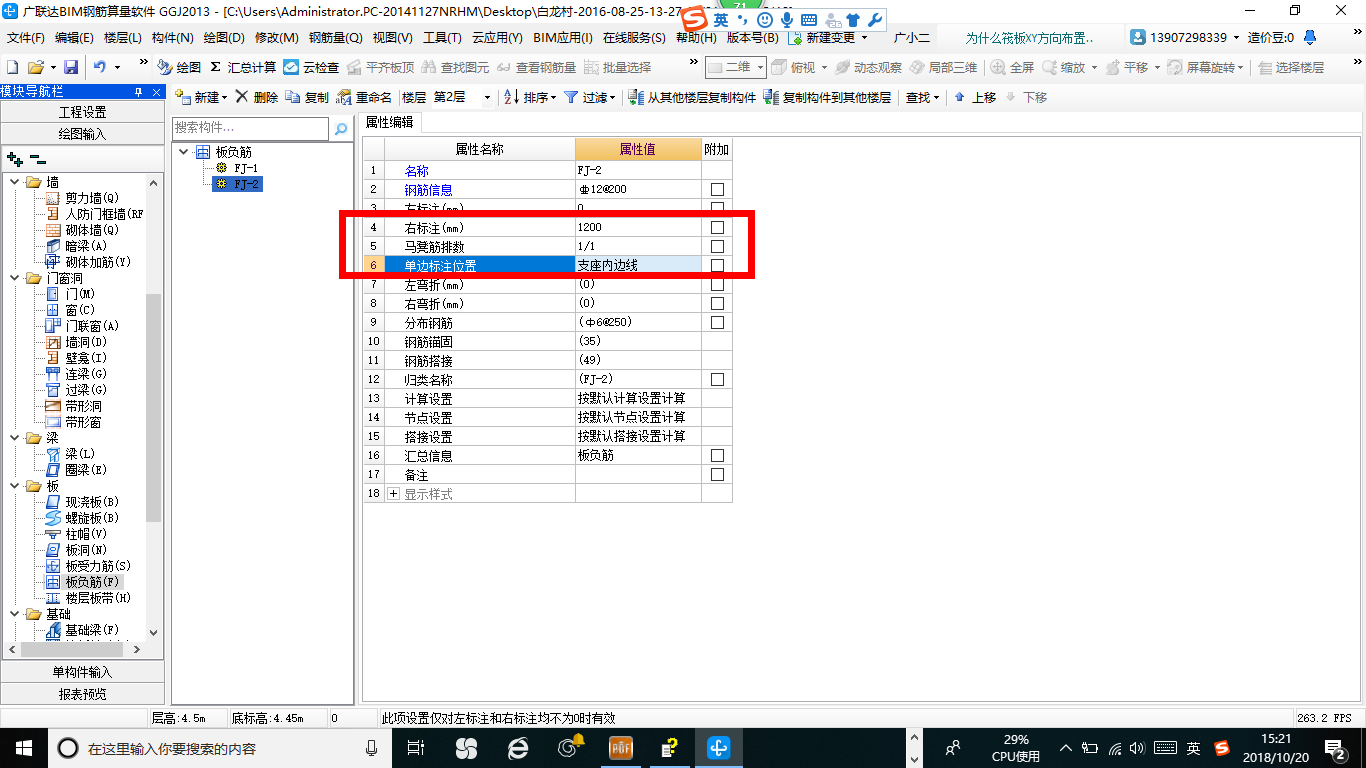Viewport: 1366px width, 768px height.
Task: Expand the 显示样式 property row
Action: (x=393, y=494)
